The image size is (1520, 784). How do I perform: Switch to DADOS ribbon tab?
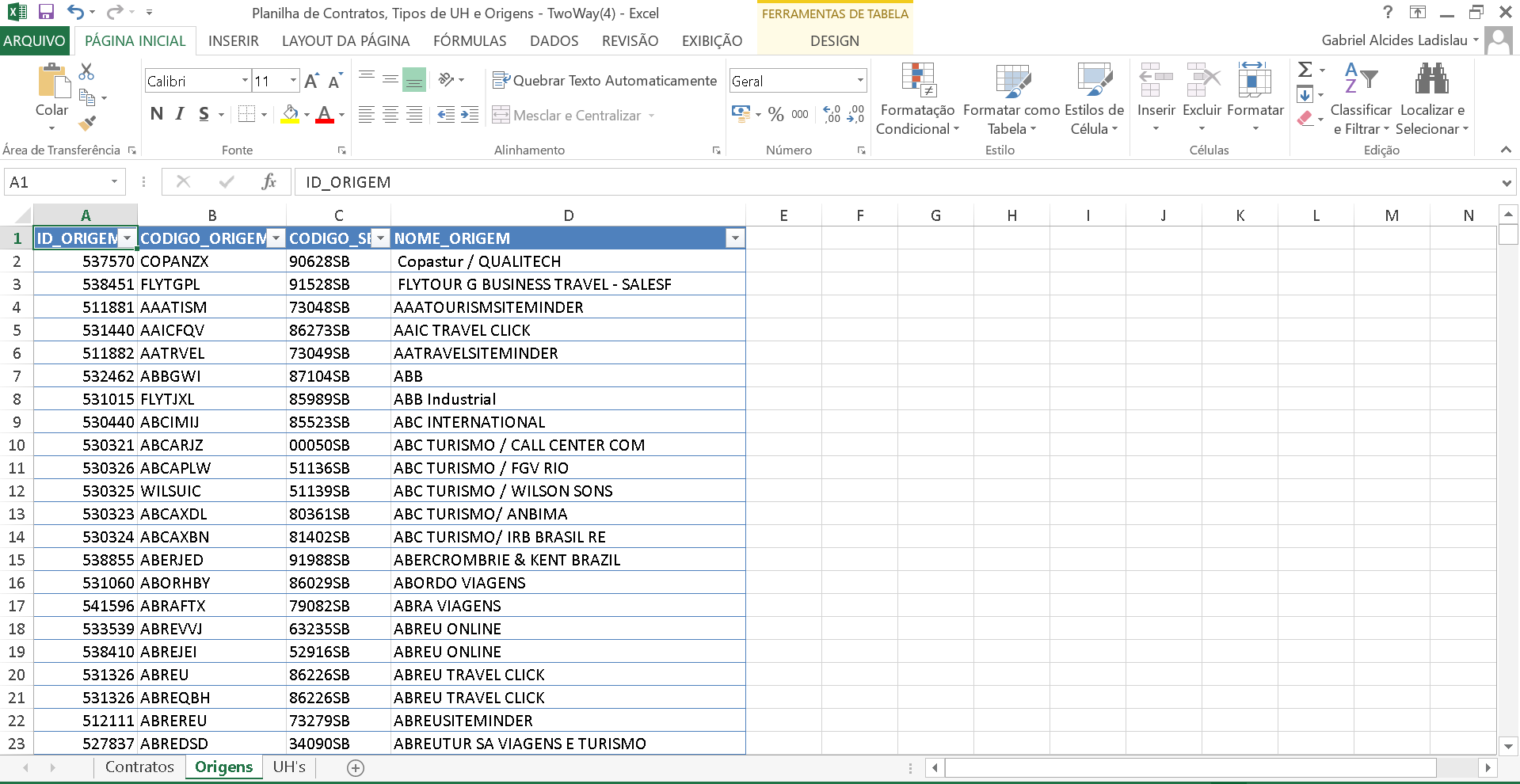point(554,40)
